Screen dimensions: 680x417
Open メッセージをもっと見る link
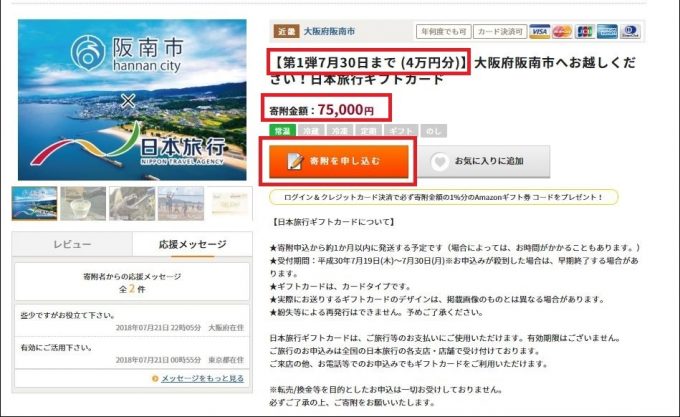tap(203, 378)
